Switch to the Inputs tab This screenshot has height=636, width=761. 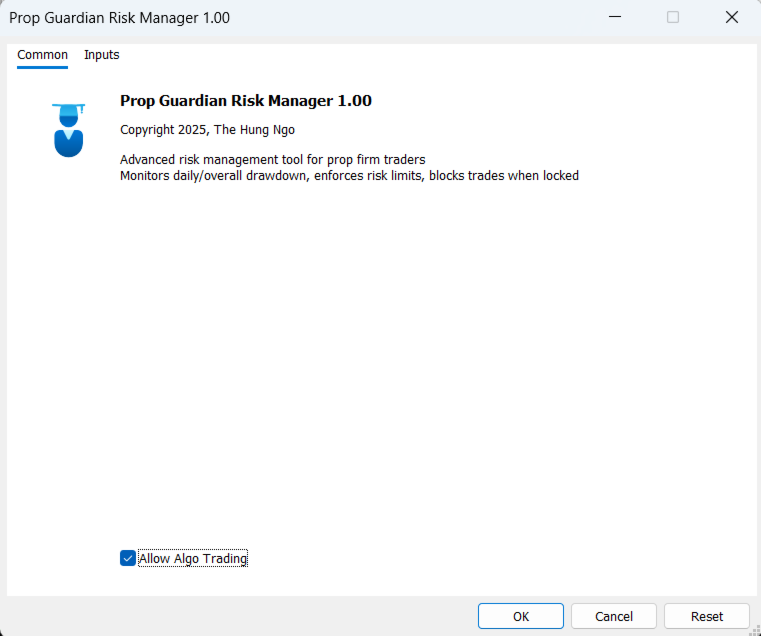101,55
